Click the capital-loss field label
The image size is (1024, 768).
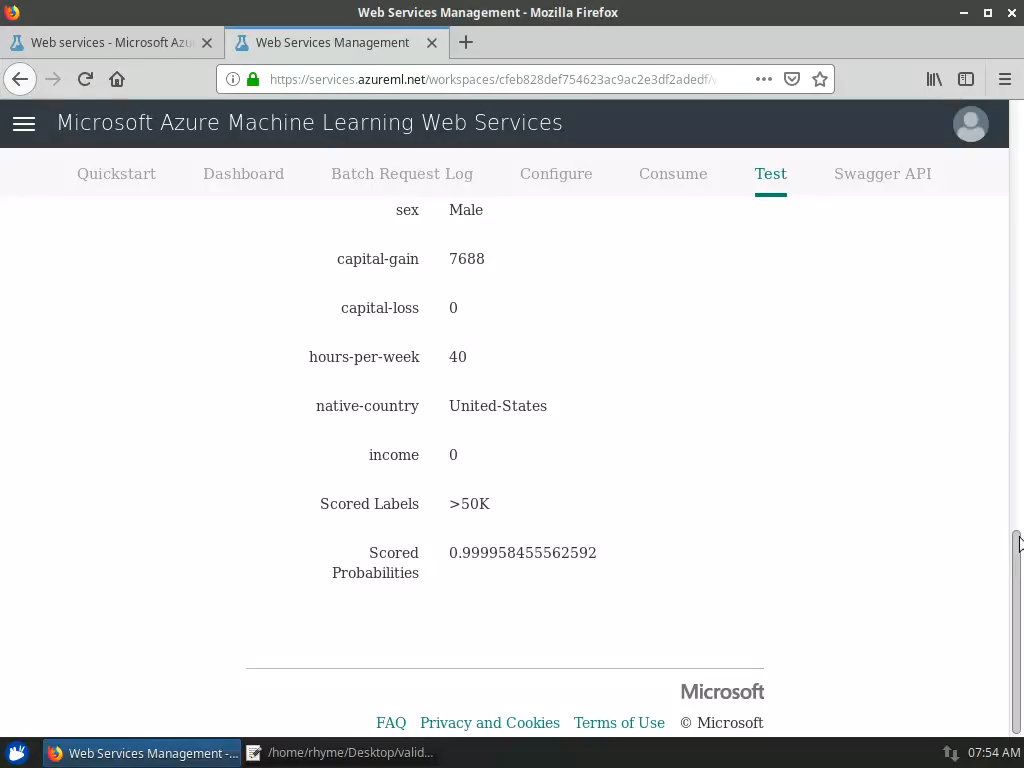pyautogui.click(x=379, y=308)
